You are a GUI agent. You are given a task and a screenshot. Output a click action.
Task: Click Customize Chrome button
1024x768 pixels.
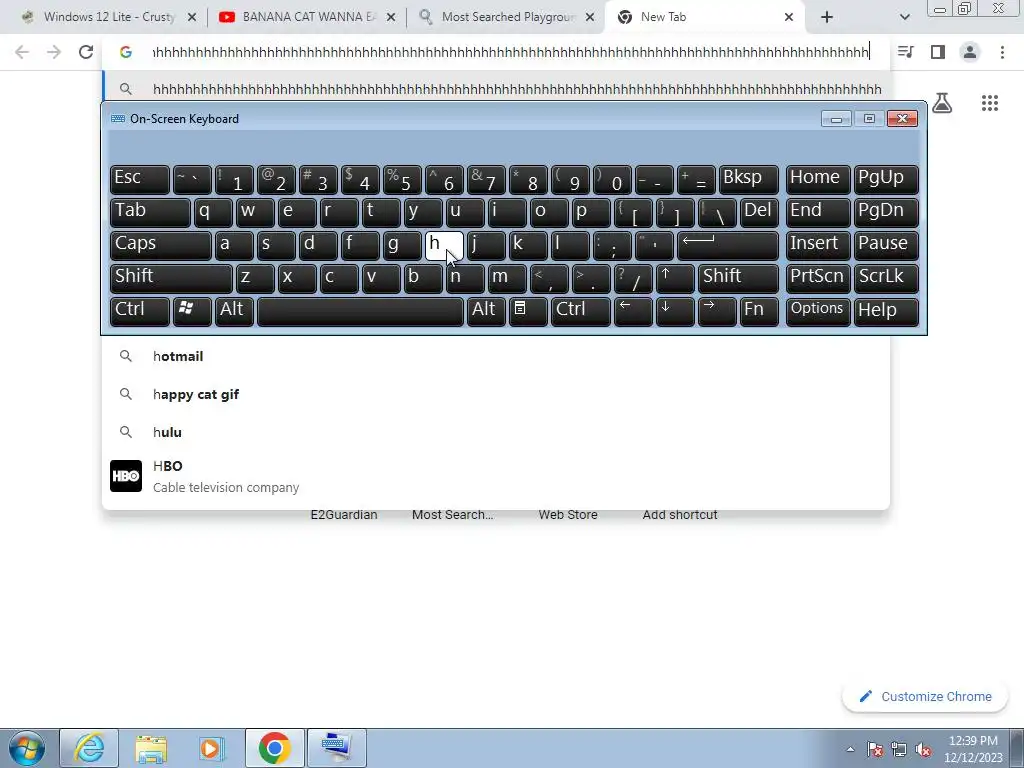tap(925, 697)
